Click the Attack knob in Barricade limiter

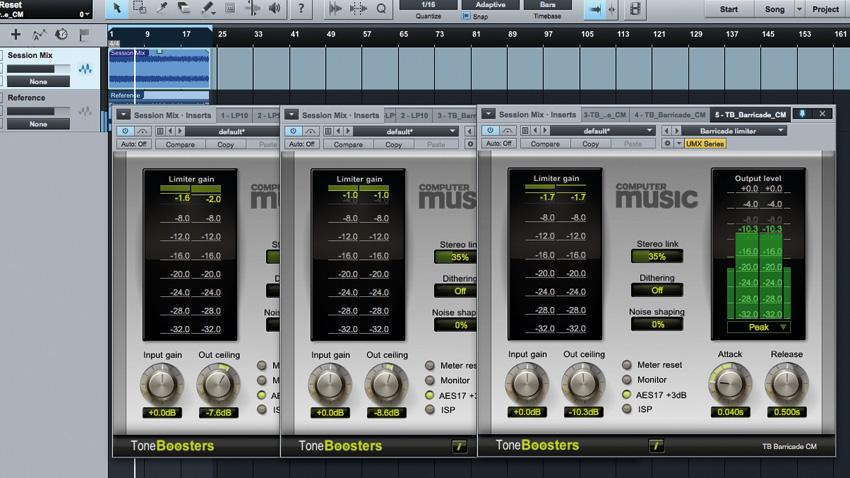(x=731, y=383)
